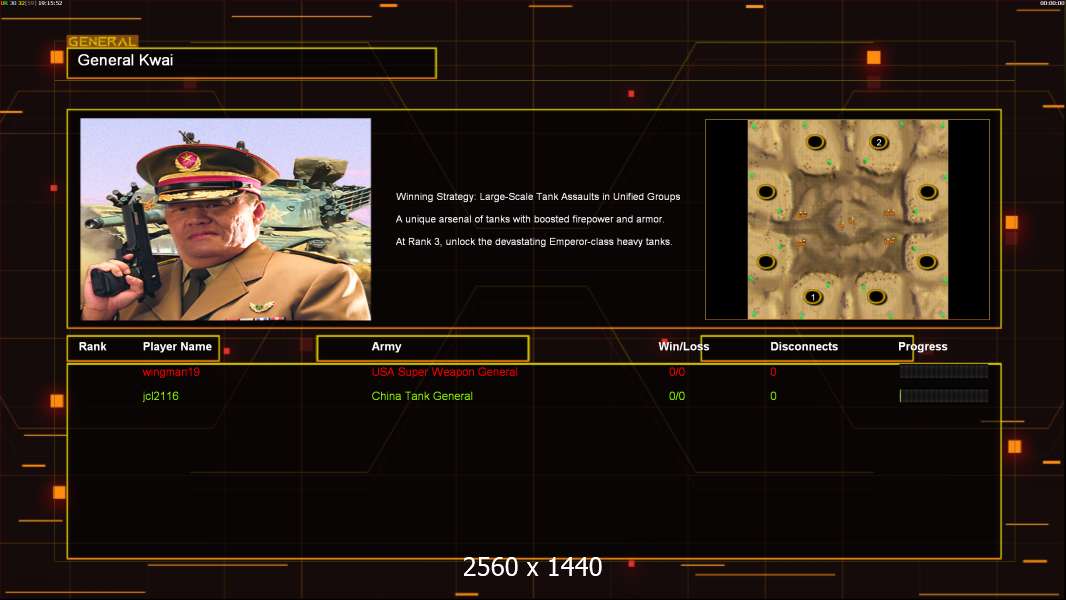Select the Army column header
Image resolution: width=1066 pixels, height=600 pixels.
pos(386,347)
